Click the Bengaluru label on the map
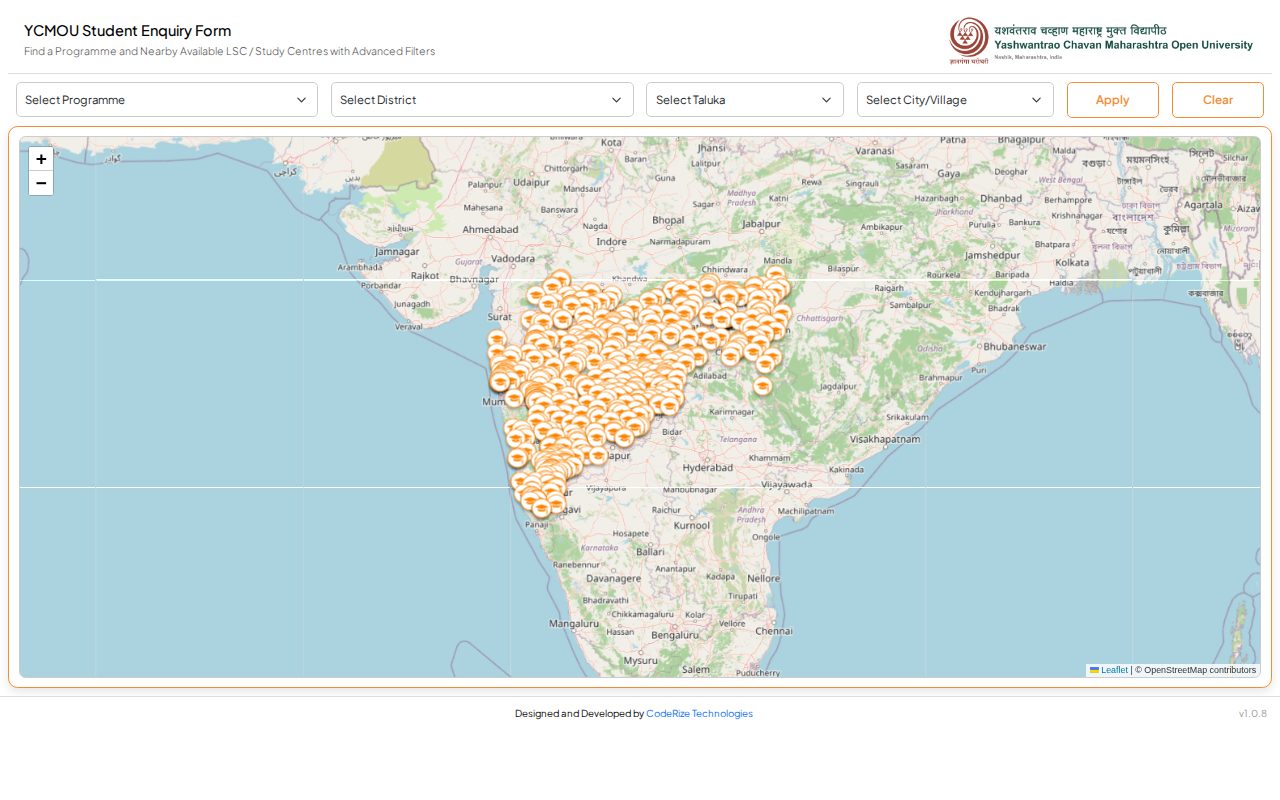 [x=675, y=635]
